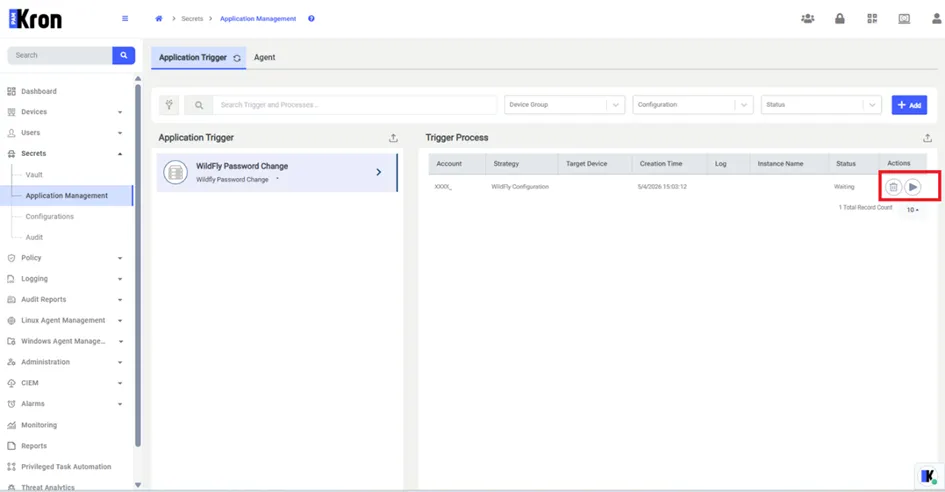The image size is (945, 492).
Task: Open the Device Group dropdown
Action: [564, 105]
